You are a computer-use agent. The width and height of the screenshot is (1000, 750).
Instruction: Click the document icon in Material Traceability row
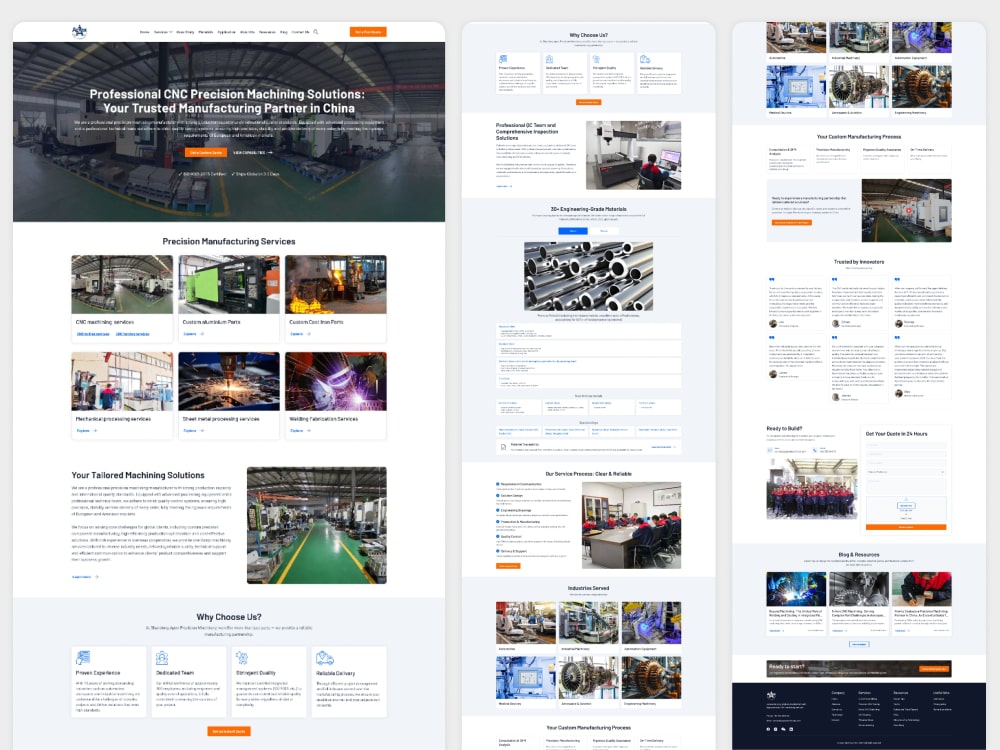(503, 447)
